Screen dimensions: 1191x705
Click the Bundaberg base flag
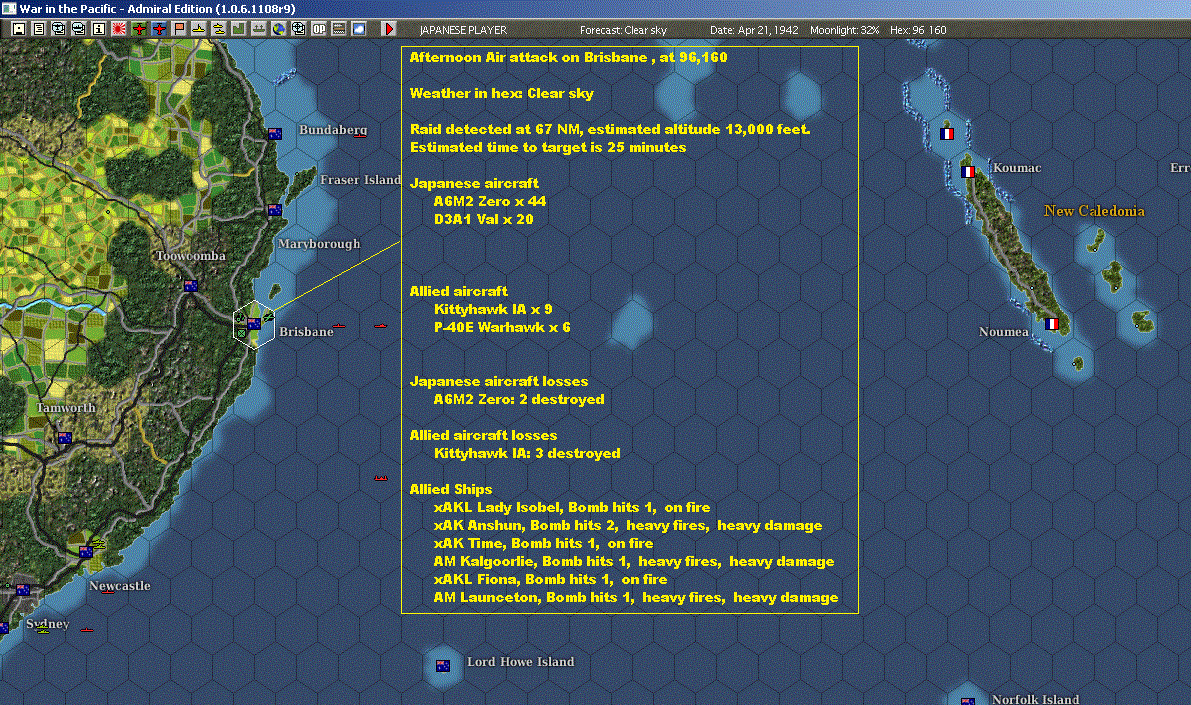(275, 134)
